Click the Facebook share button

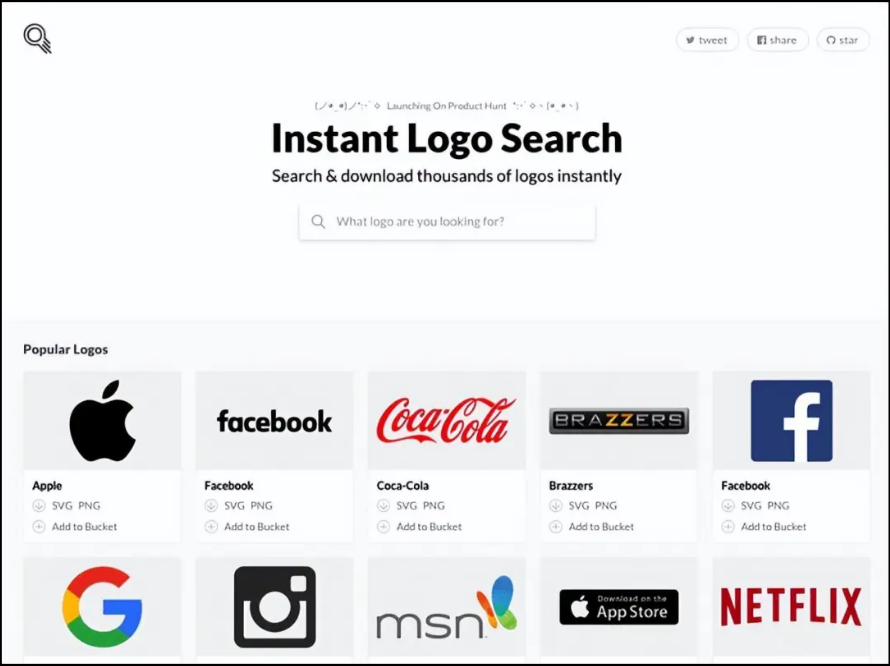click(x=778, y=40)
